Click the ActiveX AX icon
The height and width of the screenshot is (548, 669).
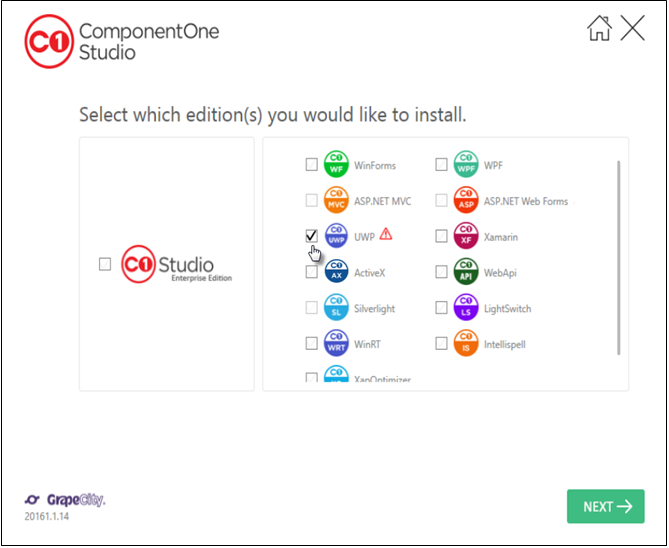click(336, 272)
